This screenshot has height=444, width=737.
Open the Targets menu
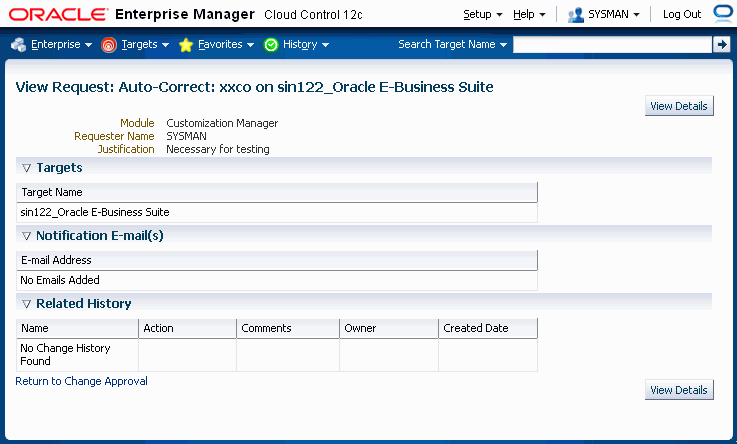(x=145, y=44)
